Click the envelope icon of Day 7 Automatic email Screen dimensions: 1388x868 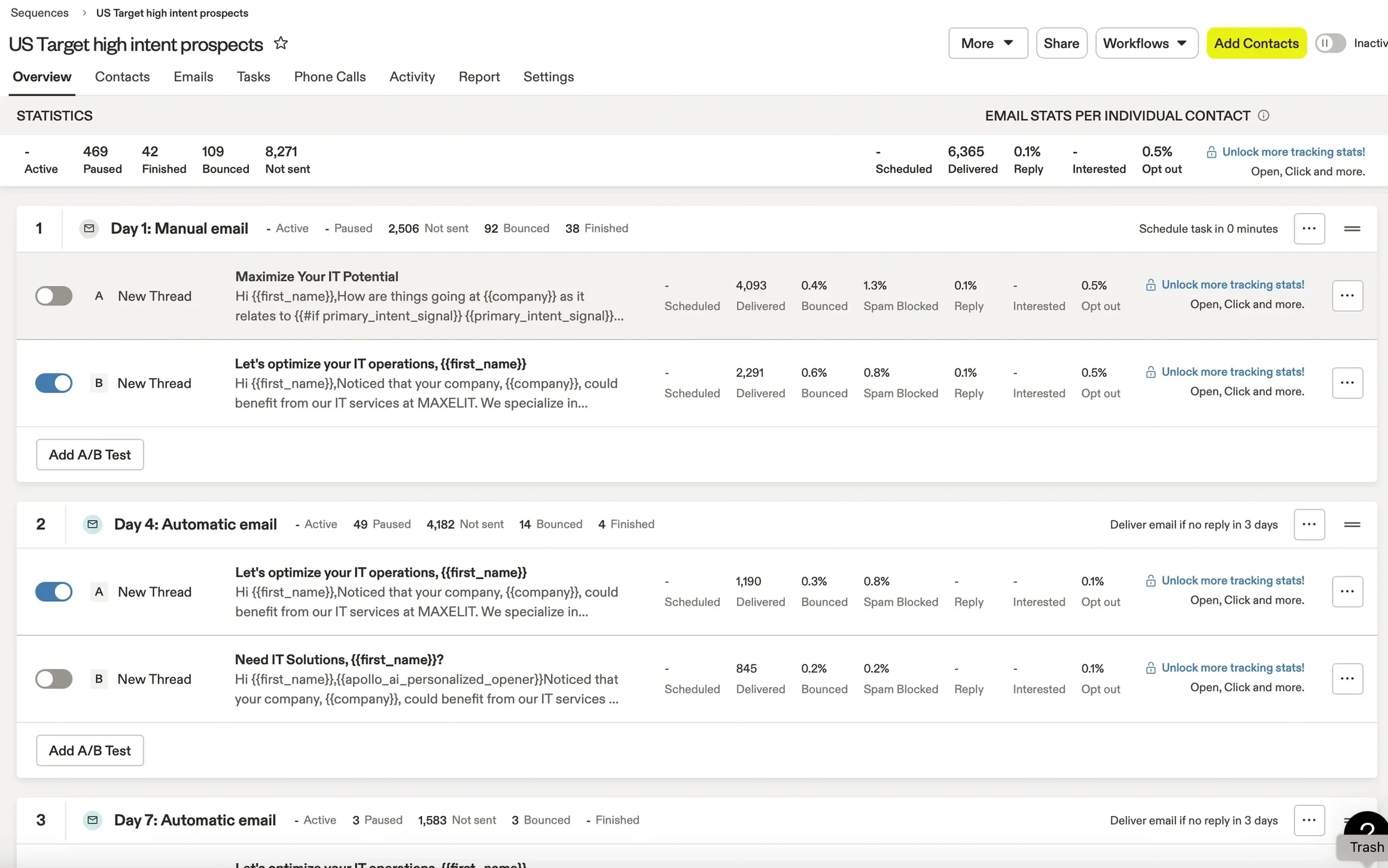point(92,820)
